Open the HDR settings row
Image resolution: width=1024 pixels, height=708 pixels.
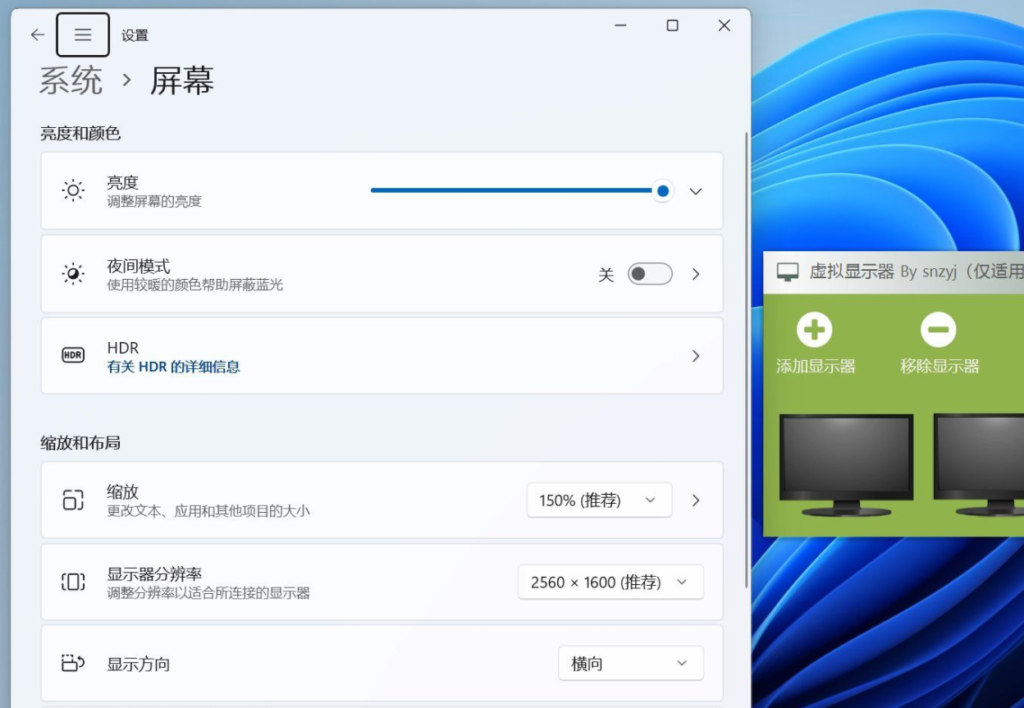[400, 356]
